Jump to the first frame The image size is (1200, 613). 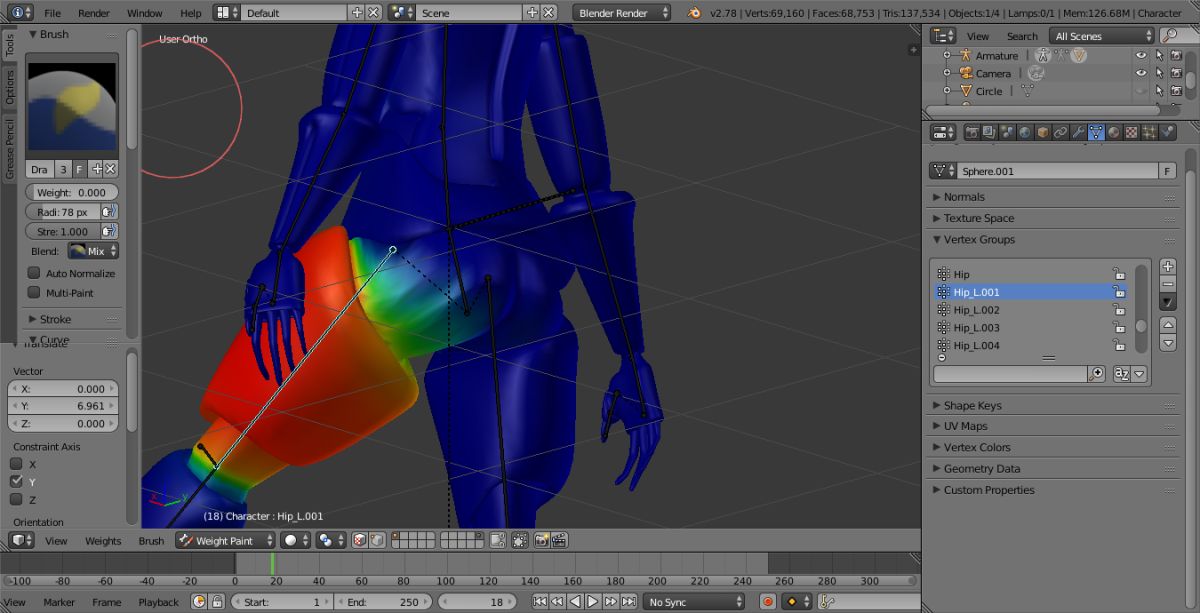[540, 602]
